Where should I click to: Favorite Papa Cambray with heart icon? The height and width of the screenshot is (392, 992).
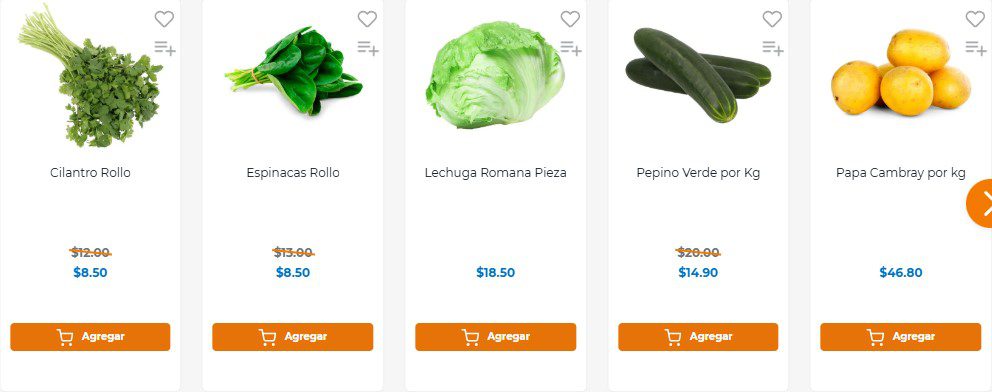(x=975, y=19)
